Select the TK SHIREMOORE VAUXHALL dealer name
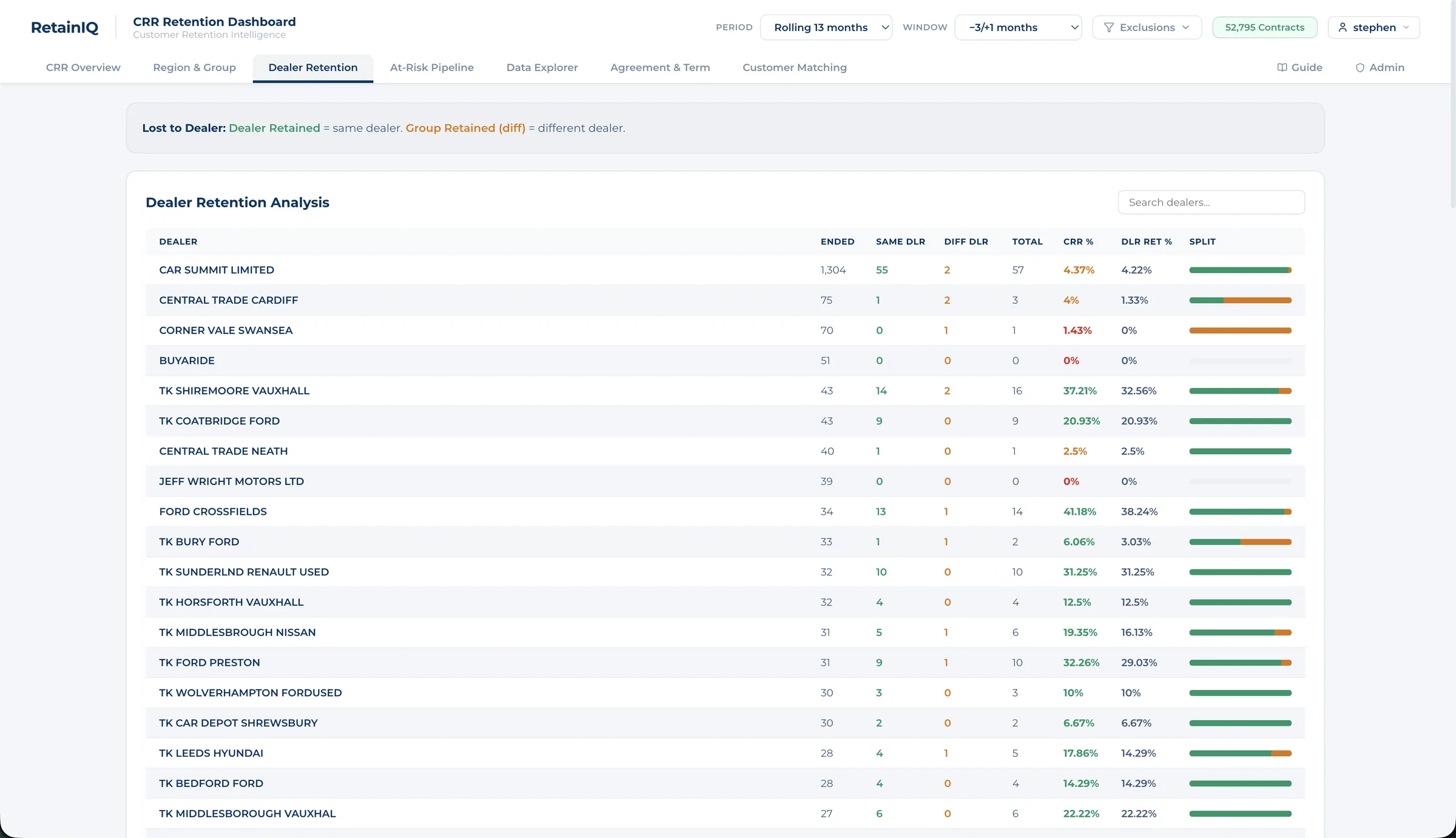Screen dimensions: 1456x838 (x=234, y=391)
